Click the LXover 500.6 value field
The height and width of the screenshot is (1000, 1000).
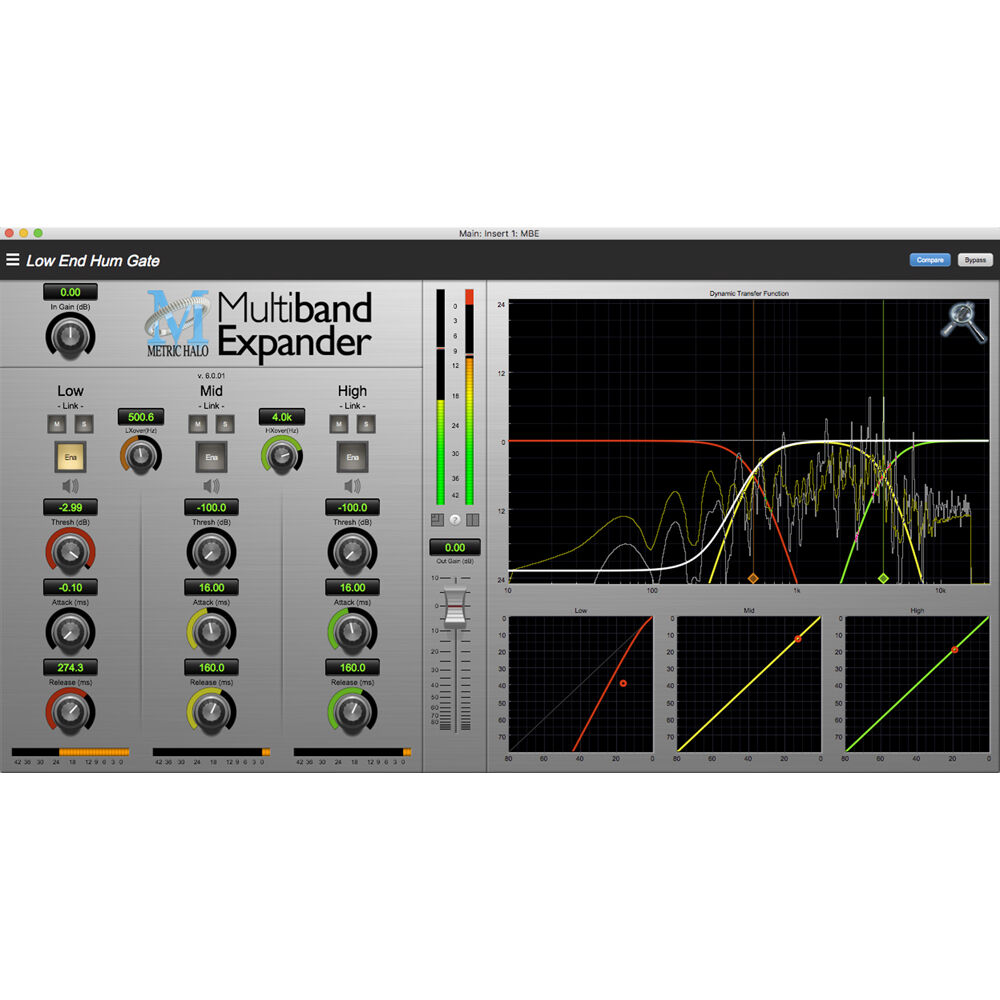tap(141, 417)
